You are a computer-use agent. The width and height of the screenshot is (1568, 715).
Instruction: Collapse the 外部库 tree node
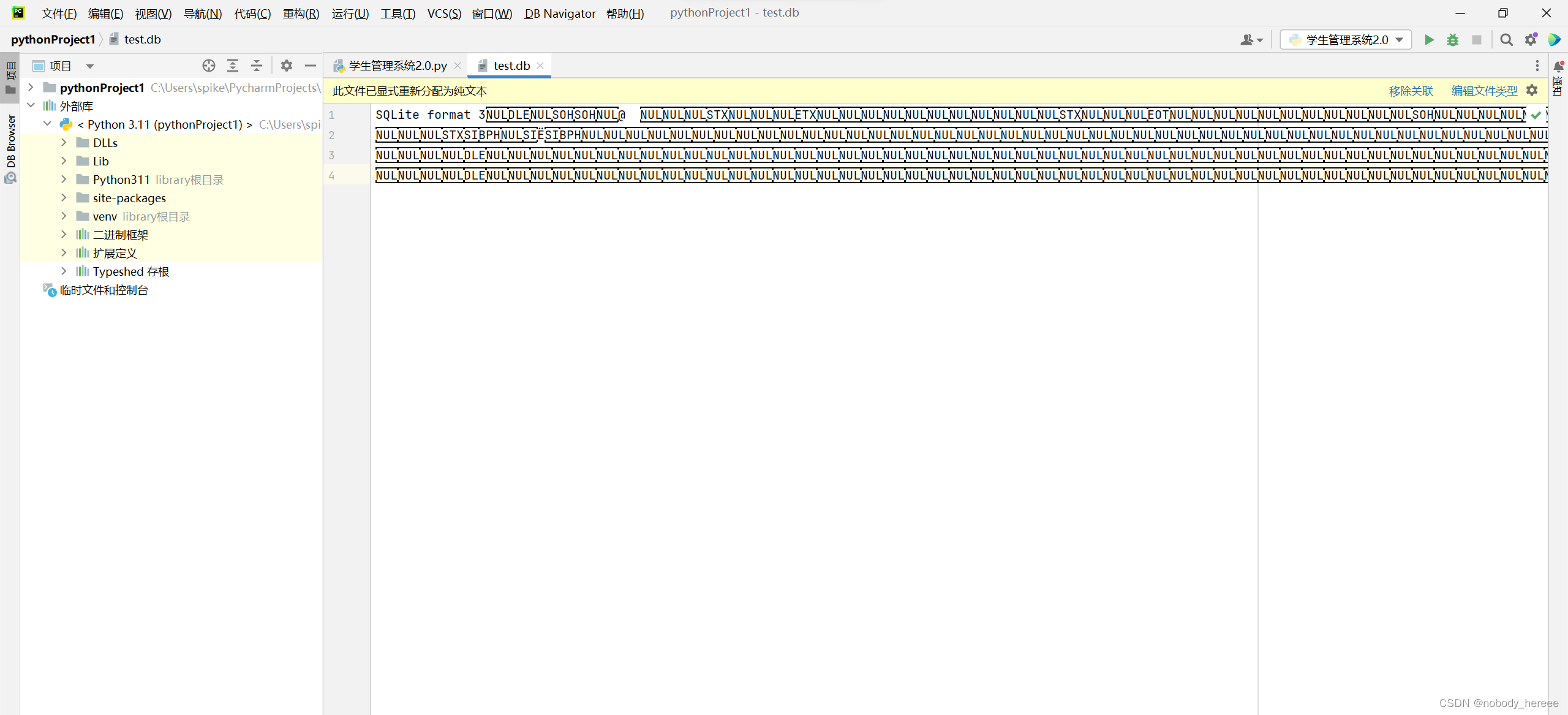[x=31, y=106]
